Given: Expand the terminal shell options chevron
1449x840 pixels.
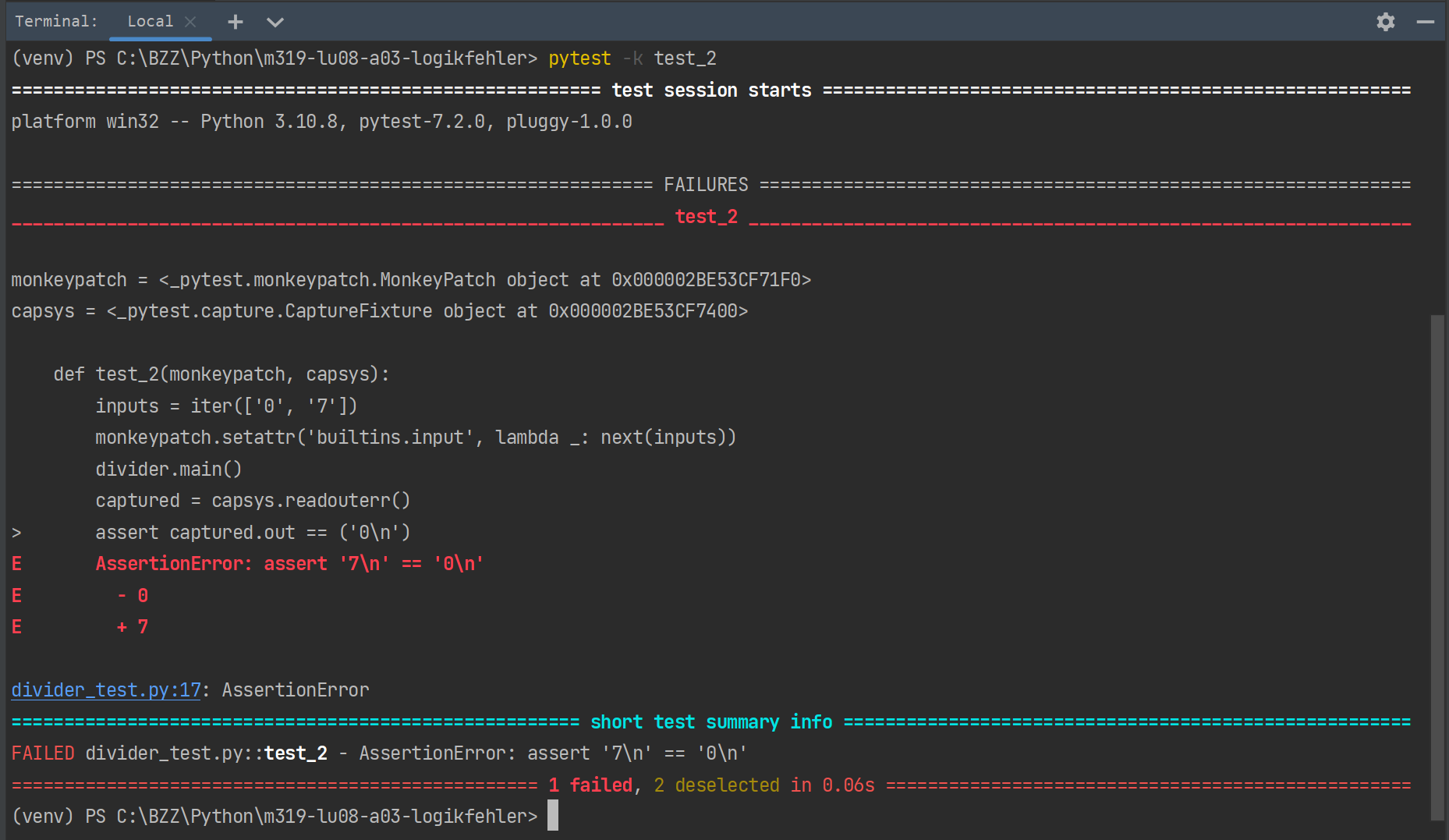Looking at the screenshot, I should click(x=275, y=22).
